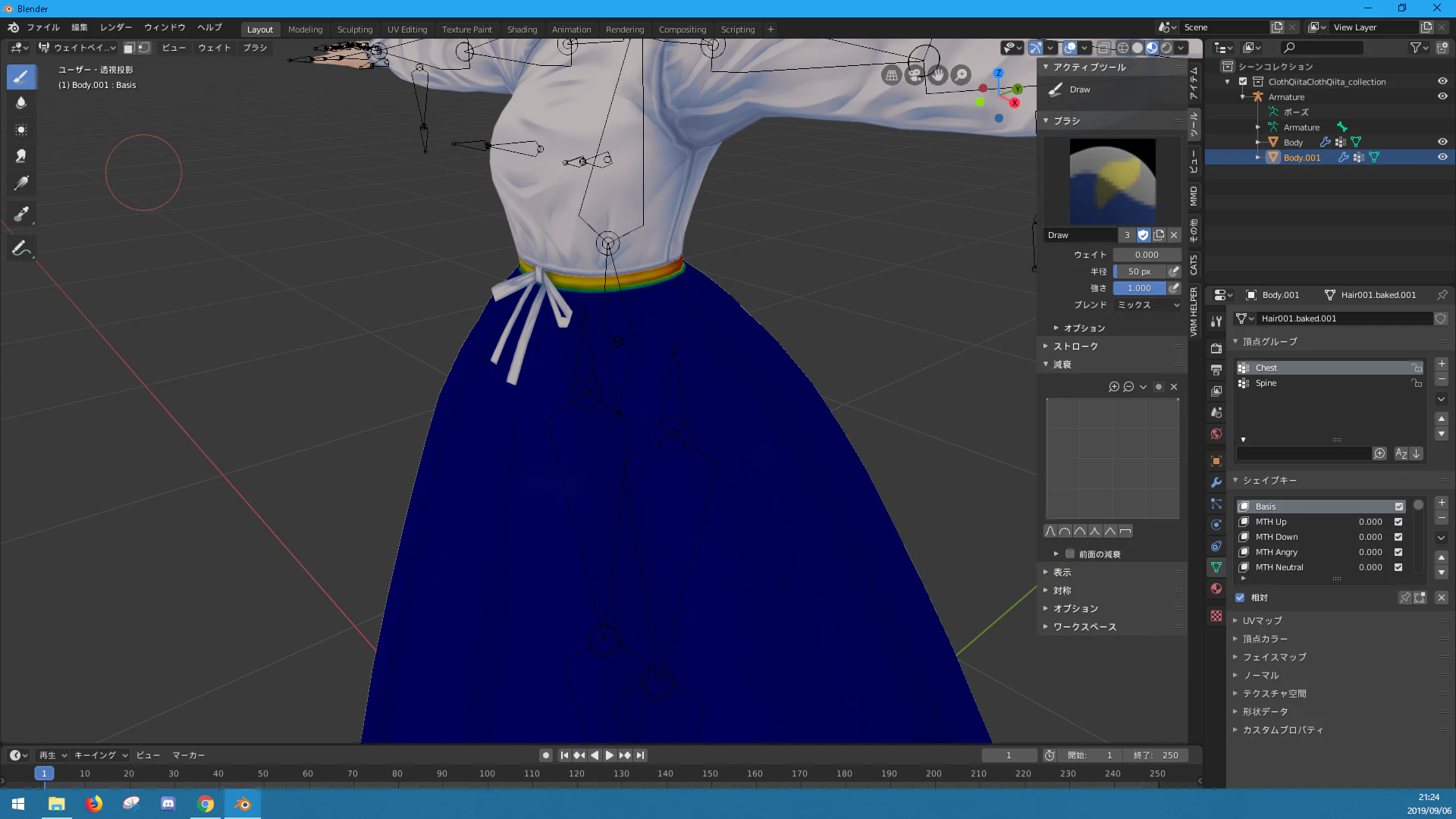Viewport: 1456px width, 819px height.
Task: Uncheck the MTH Neutral shape key checkbox
Action: click(x=1398, y=567)
